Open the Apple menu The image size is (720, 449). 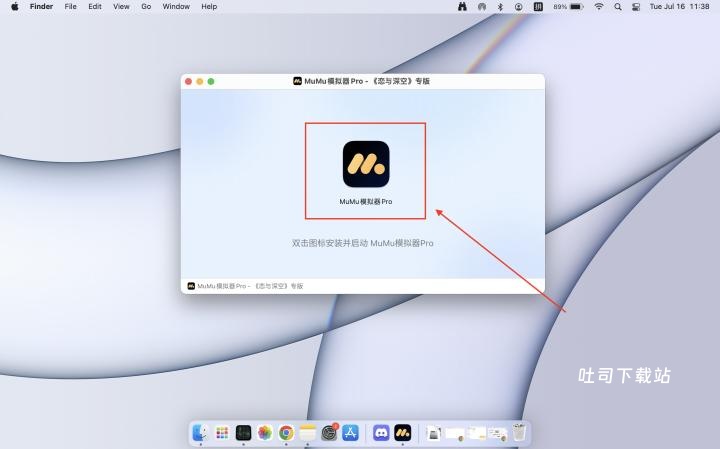[x=15, y=6]
